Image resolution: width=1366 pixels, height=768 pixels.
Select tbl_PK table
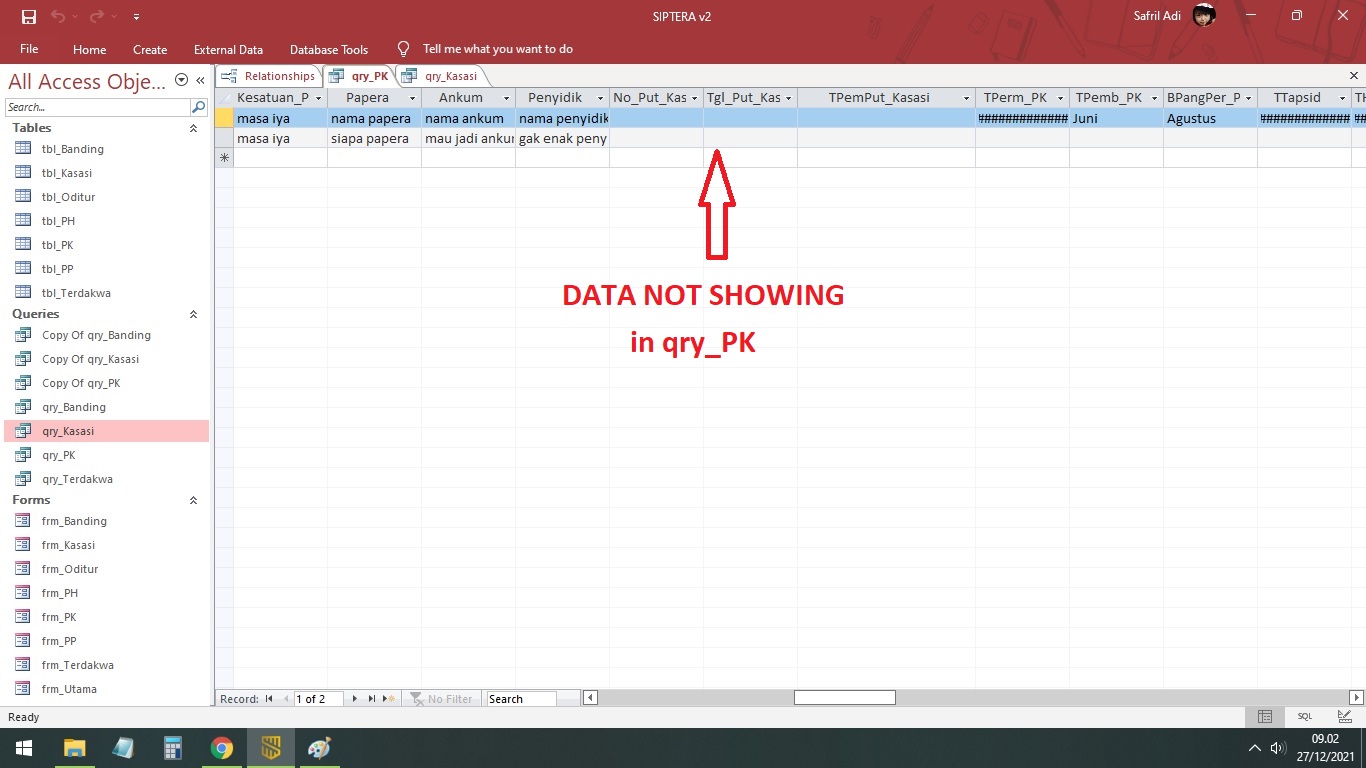106,245
